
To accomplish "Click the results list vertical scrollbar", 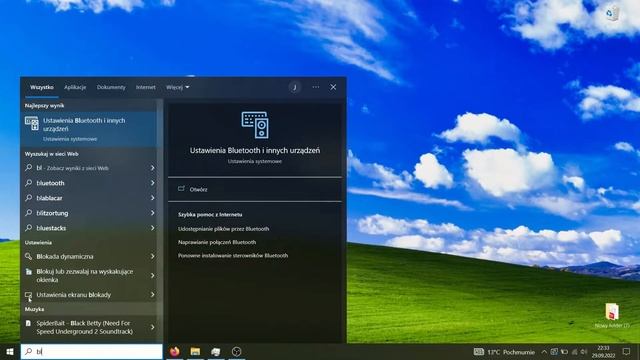I will [160, 220].
